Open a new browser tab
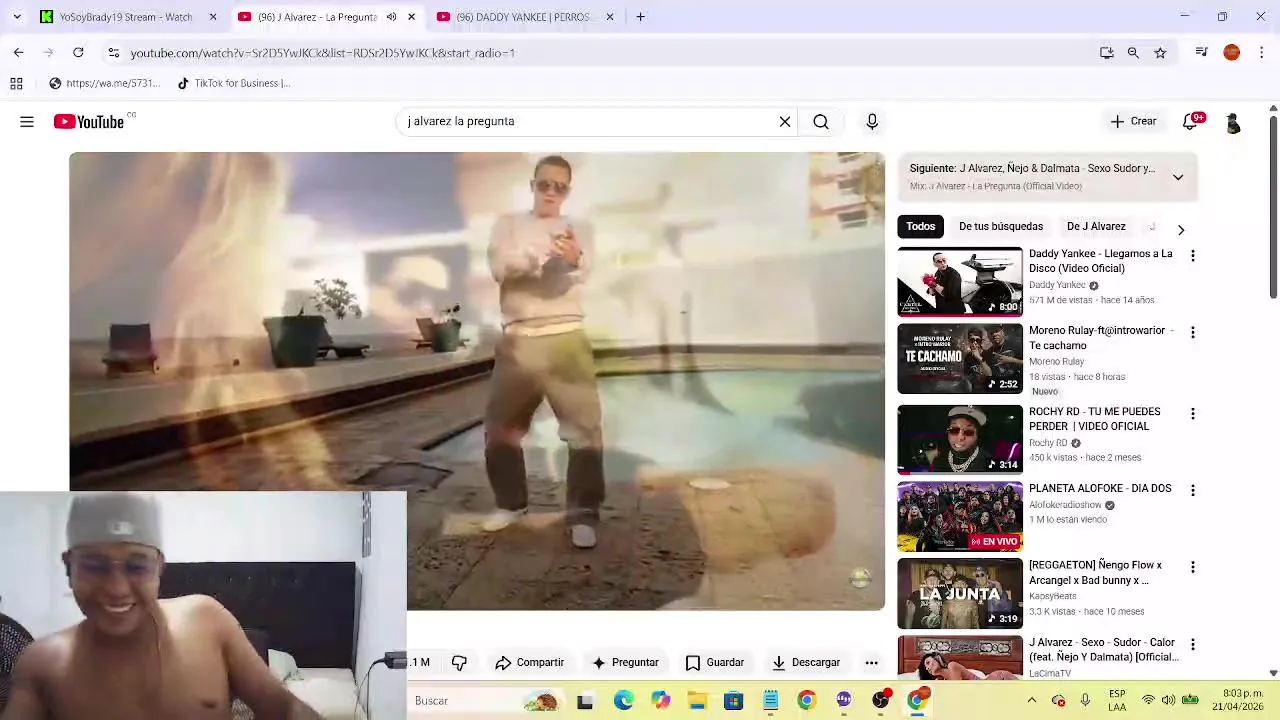Viewport: 1280px width, 720px height. click(x=640, y=17)
